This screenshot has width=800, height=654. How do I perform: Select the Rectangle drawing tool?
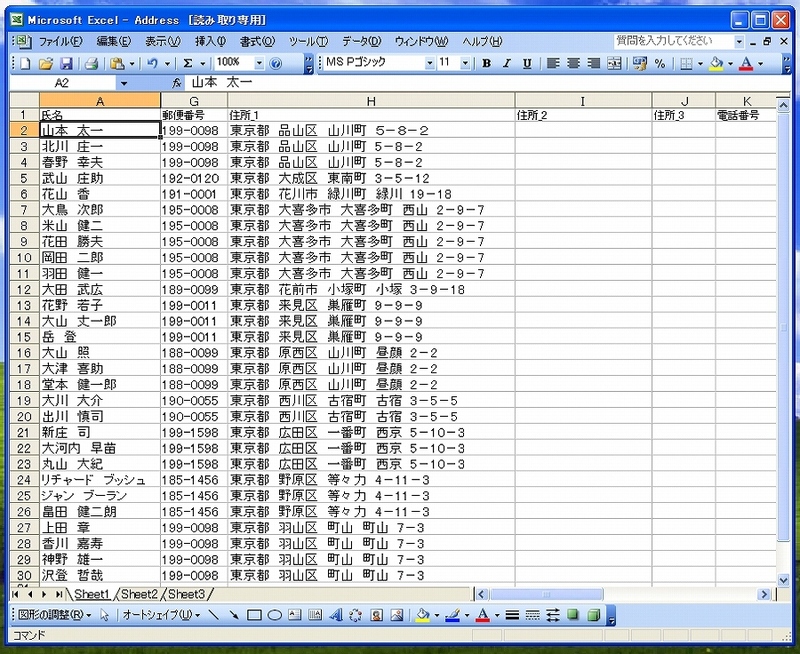(254, 615)
